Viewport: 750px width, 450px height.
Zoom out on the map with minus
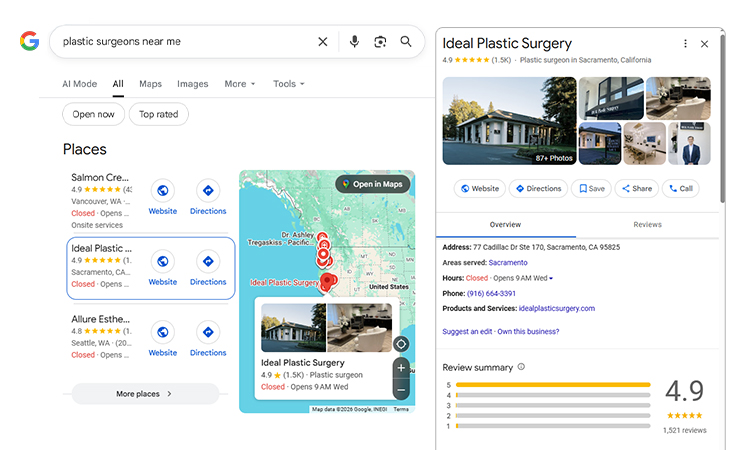(401, 390)
